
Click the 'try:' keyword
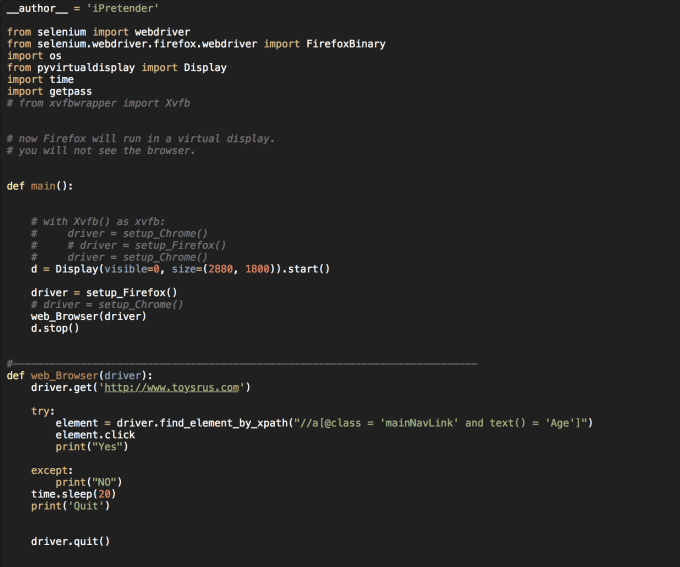click(43, 411)
